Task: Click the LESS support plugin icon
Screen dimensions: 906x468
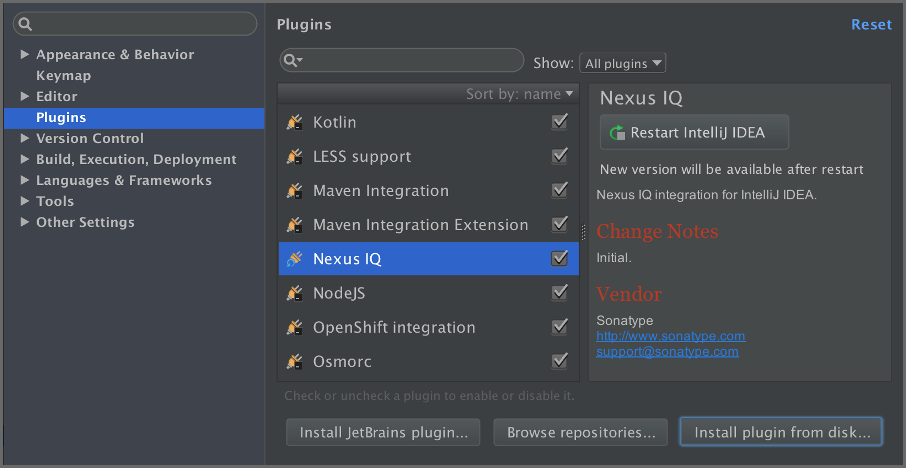Action: (x=295, y=157)
